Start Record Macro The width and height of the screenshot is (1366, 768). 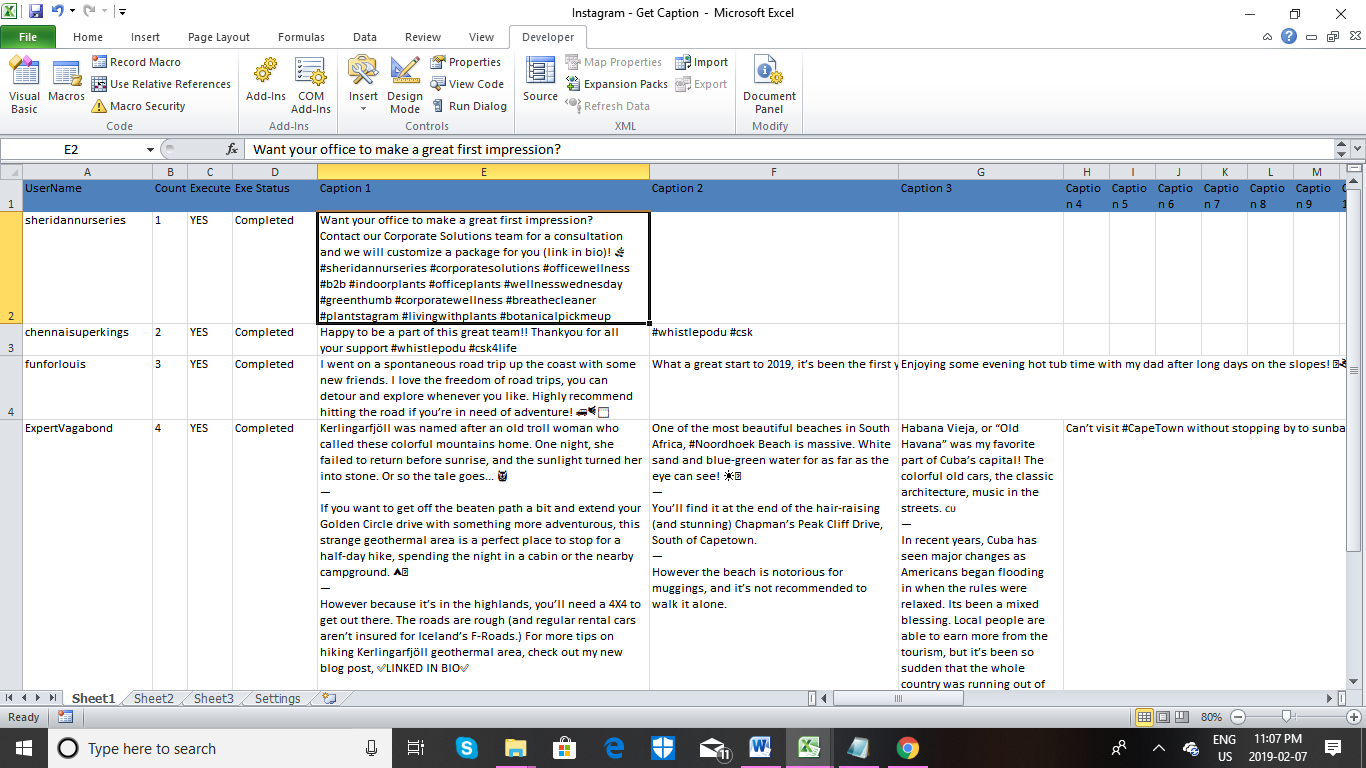136,62
